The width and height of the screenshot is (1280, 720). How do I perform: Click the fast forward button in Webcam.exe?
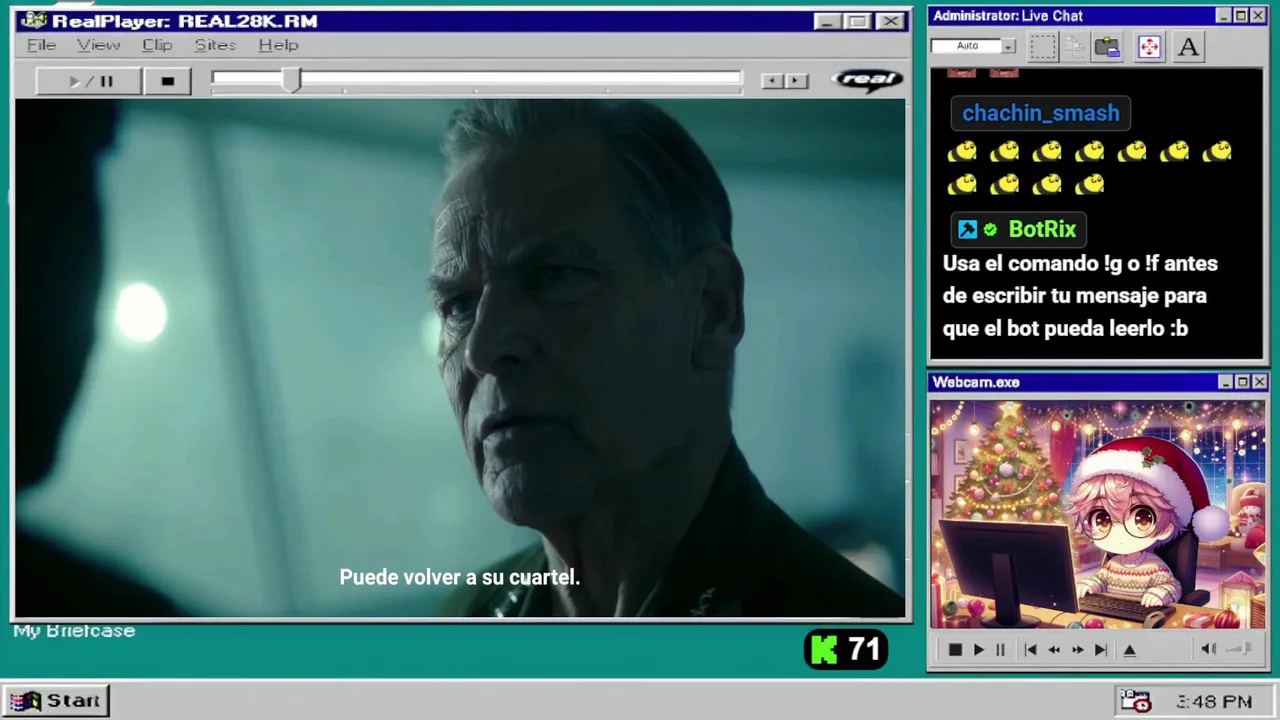(1077, 650)
